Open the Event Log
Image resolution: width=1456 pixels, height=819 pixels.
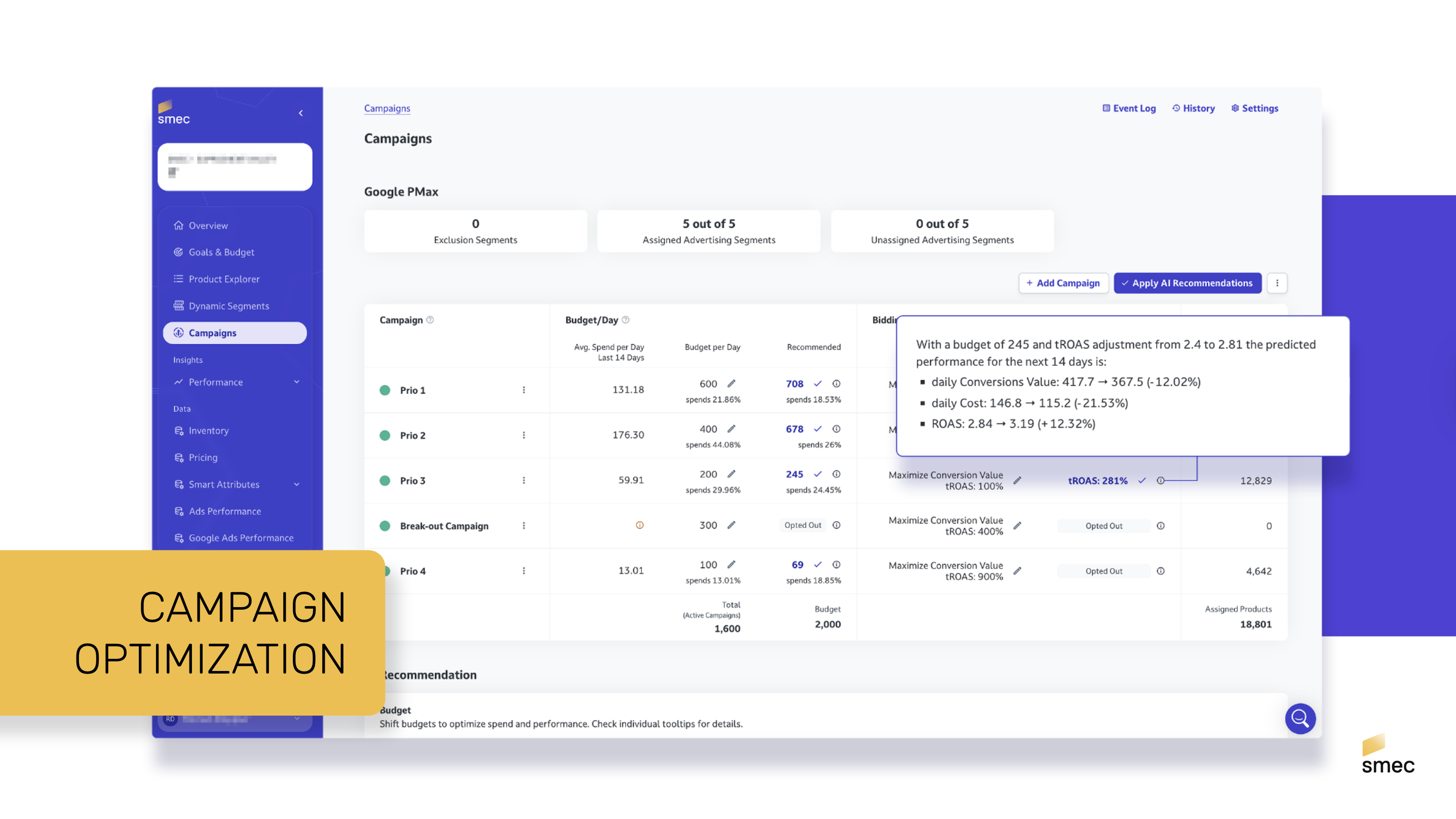[x=1129, y=108]
